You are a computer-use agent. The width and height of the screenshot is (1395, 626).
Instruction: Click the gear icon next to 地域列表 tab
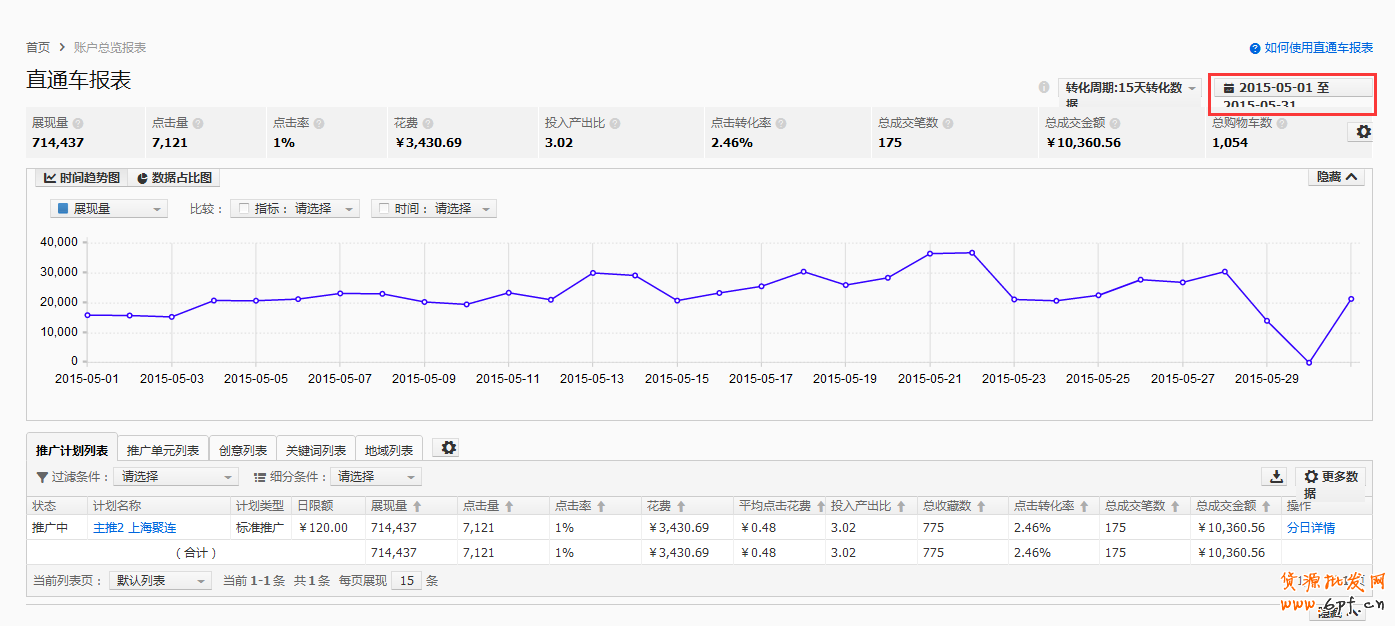[449, 448]
